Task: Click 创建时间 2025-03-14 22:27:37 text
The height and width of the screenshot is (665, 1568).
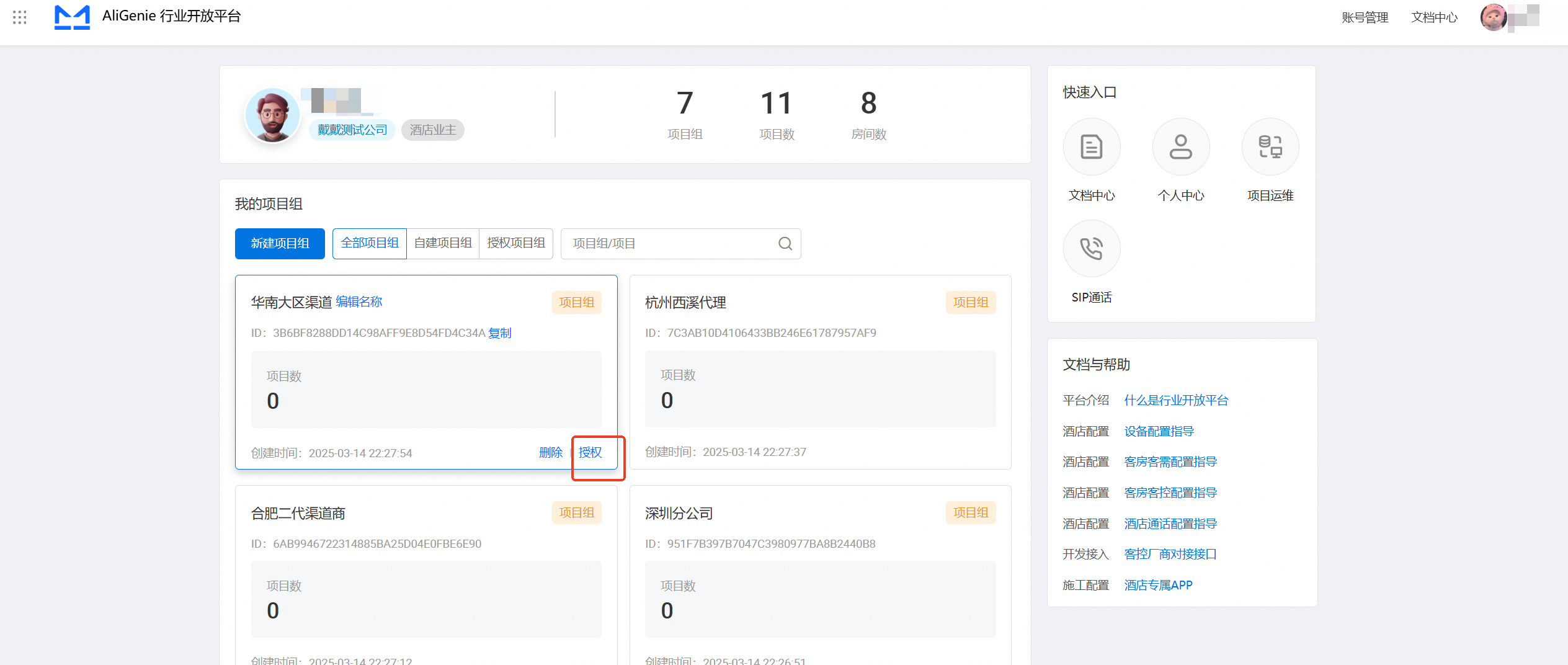Action: 726,452
